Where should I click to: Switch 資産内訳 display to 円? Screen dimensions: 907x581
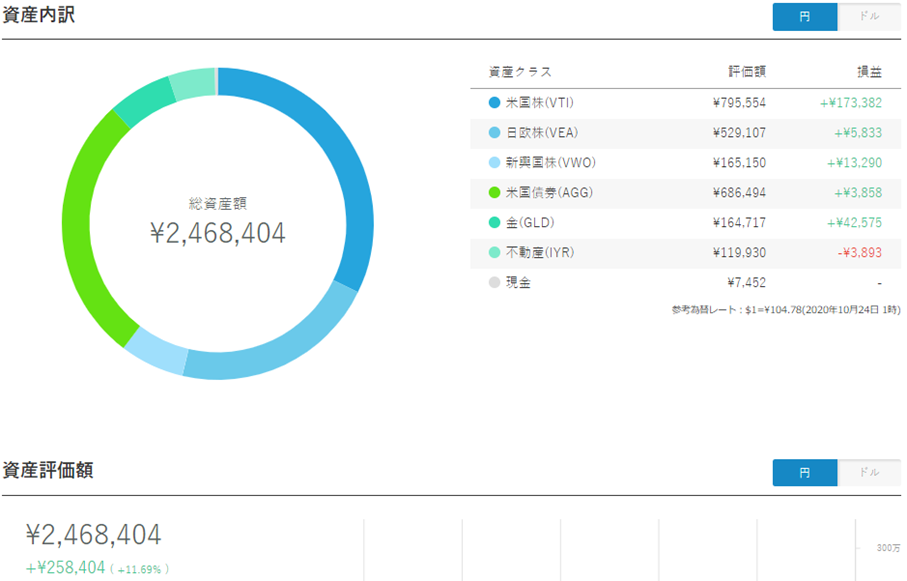coord(805,17)
